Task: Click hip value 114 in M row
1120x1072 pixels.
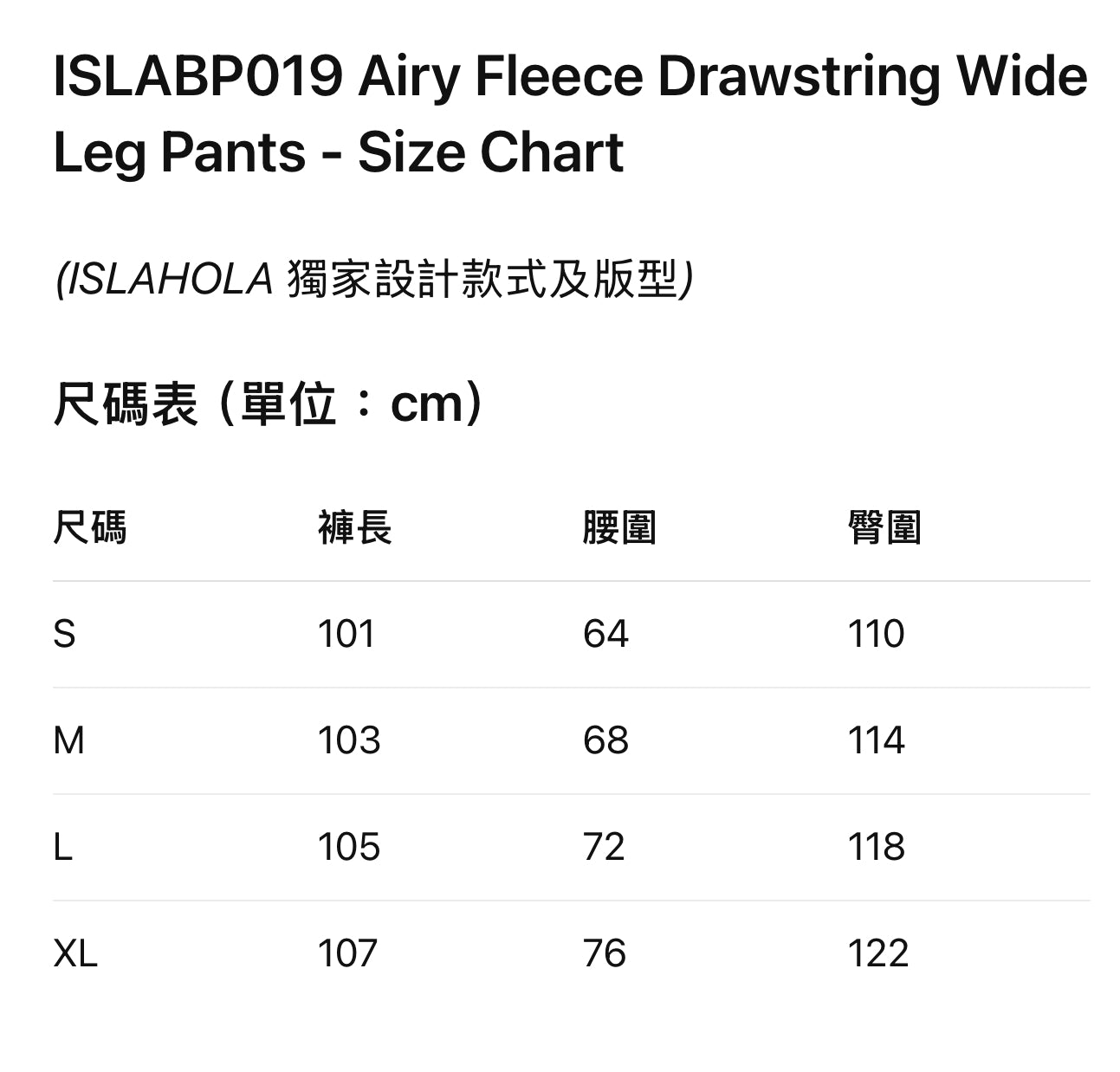Action: (876, 741)
